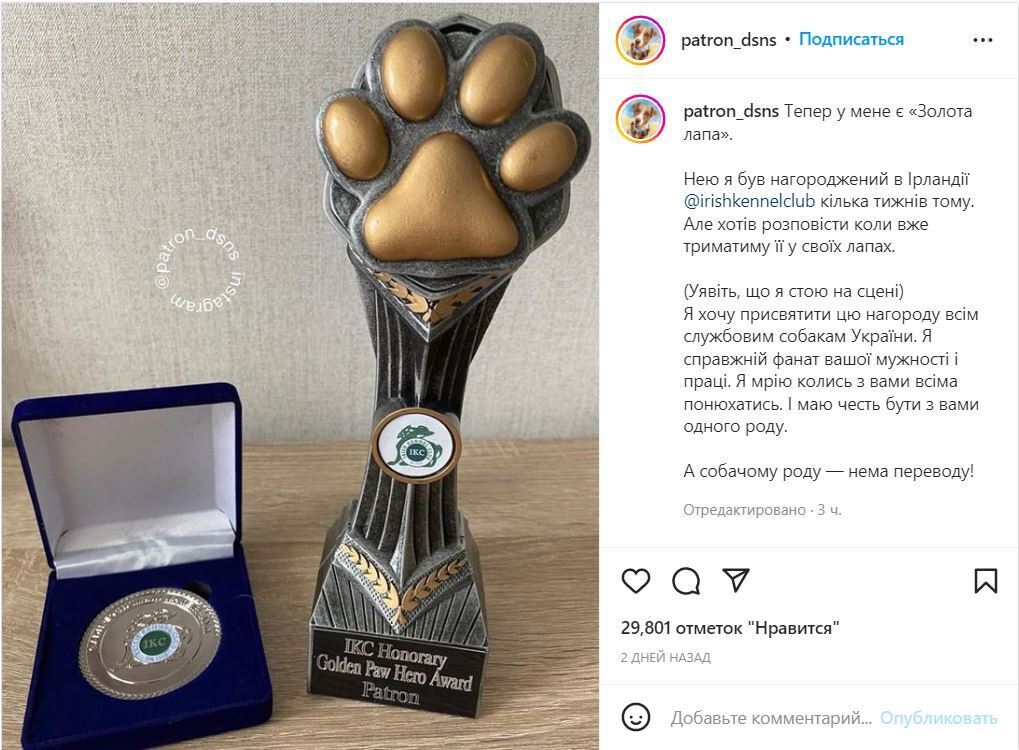Like the post with heart icon
Screen dimensions: 1019x750
pos(636,580)
